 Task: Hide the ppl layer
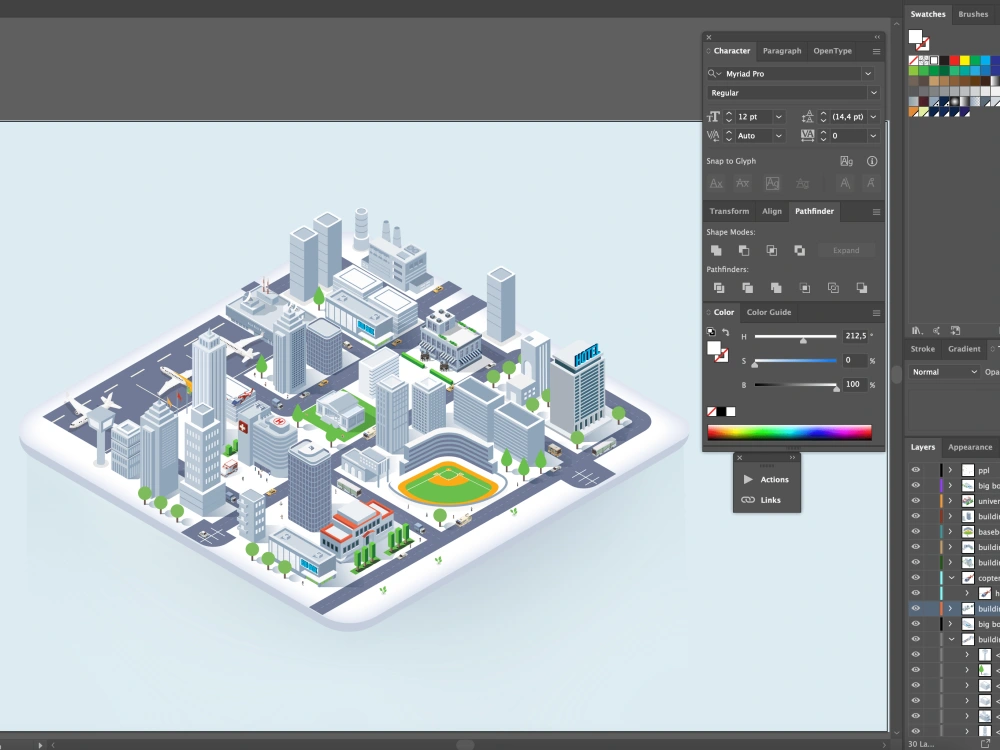pos(916,470)
